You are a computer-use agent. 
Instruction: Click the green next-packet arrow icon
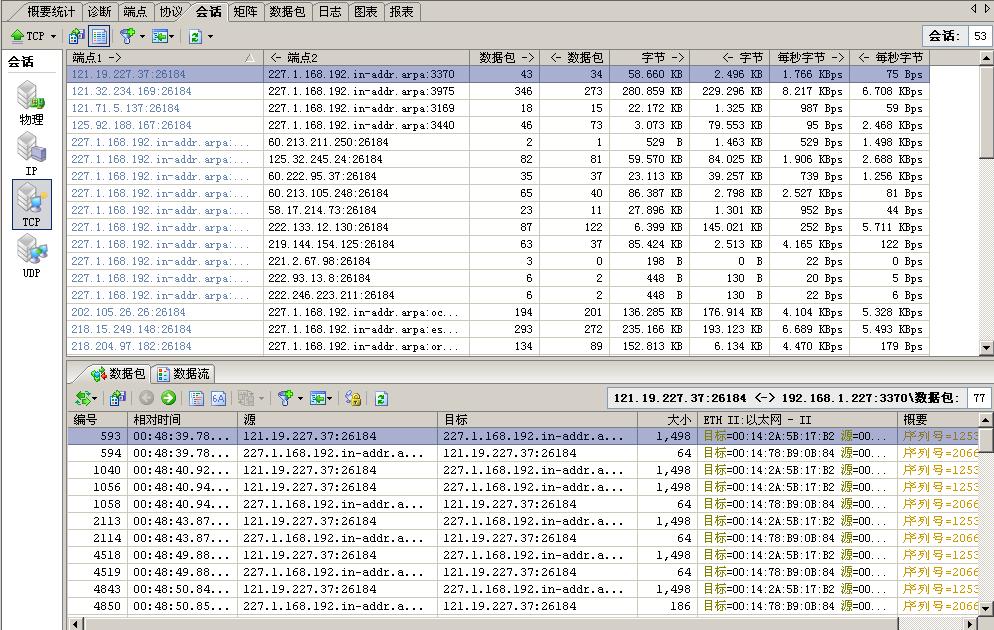tap(168, 398)
